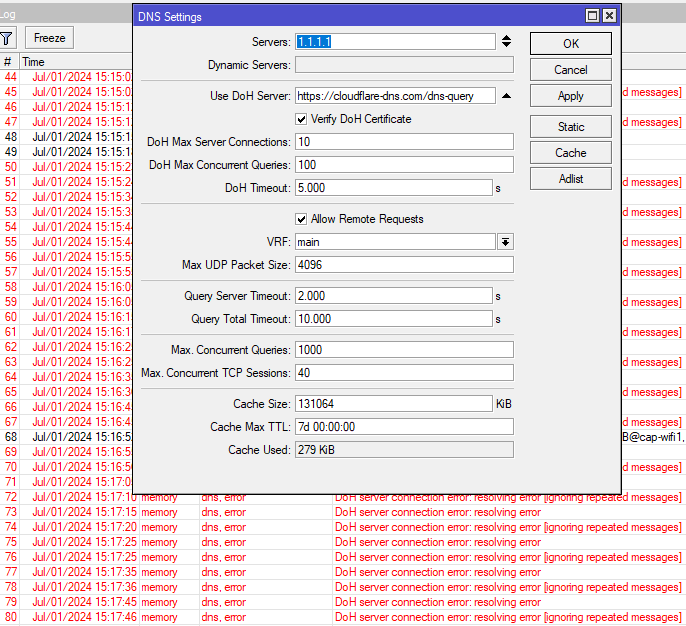
Task: Open the Log filter funnel icon
Action: (x=7, y=38)
